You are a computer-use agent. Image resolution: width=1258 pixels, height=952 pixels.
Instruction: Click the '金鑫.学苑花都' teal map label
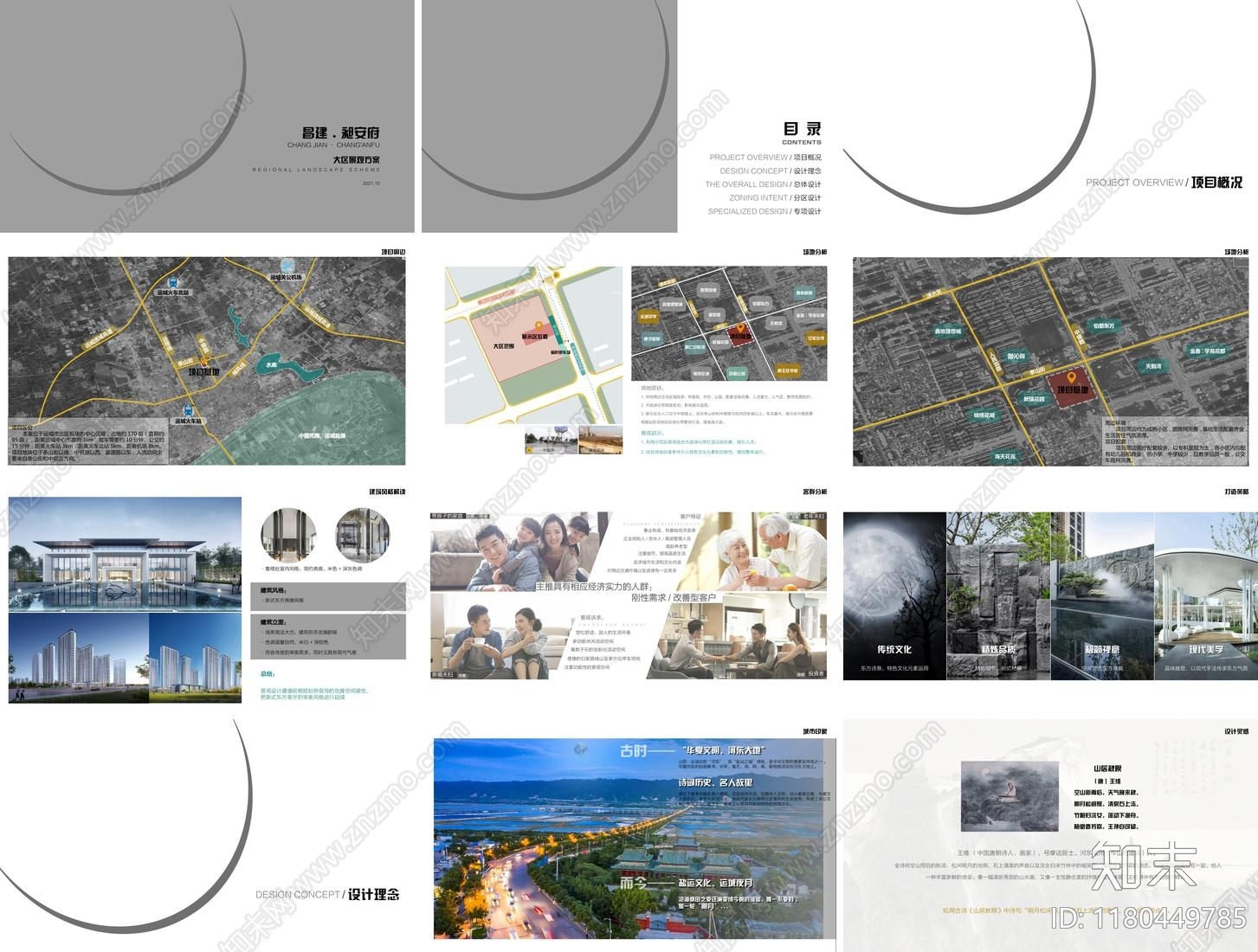1207,351
